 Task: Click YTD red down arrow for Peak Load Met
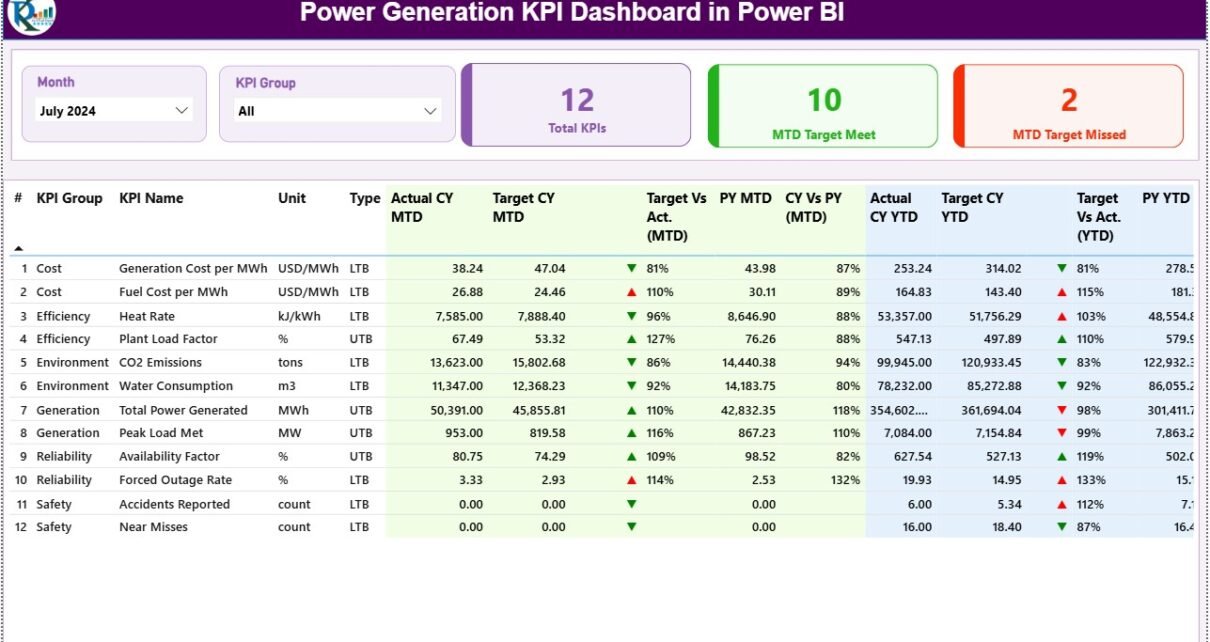(1062, 433)
